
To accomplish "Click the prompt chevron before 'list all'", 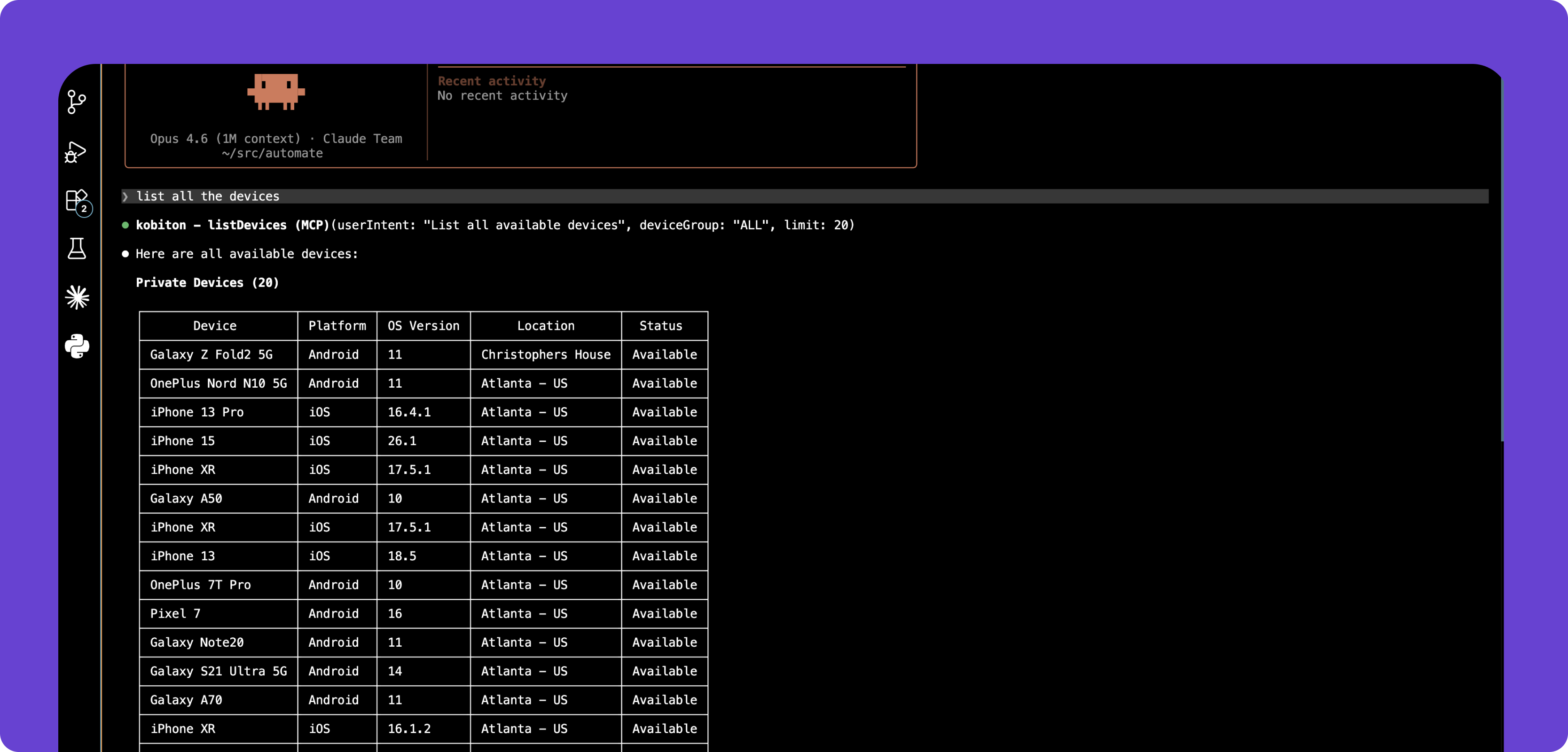I will click(125, 196).
